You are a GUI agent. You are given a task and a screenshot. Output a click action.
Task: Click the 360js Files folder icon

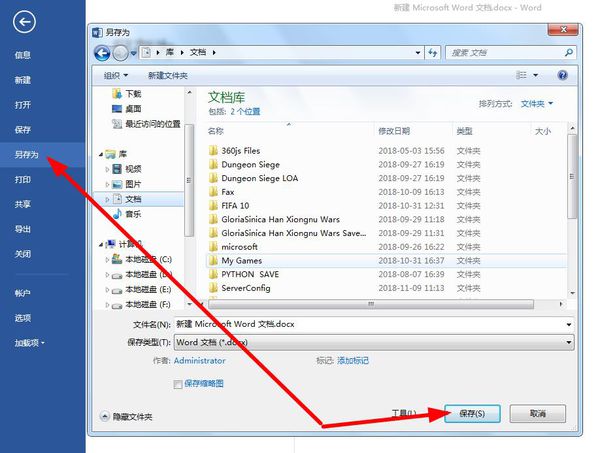(213, 150)
